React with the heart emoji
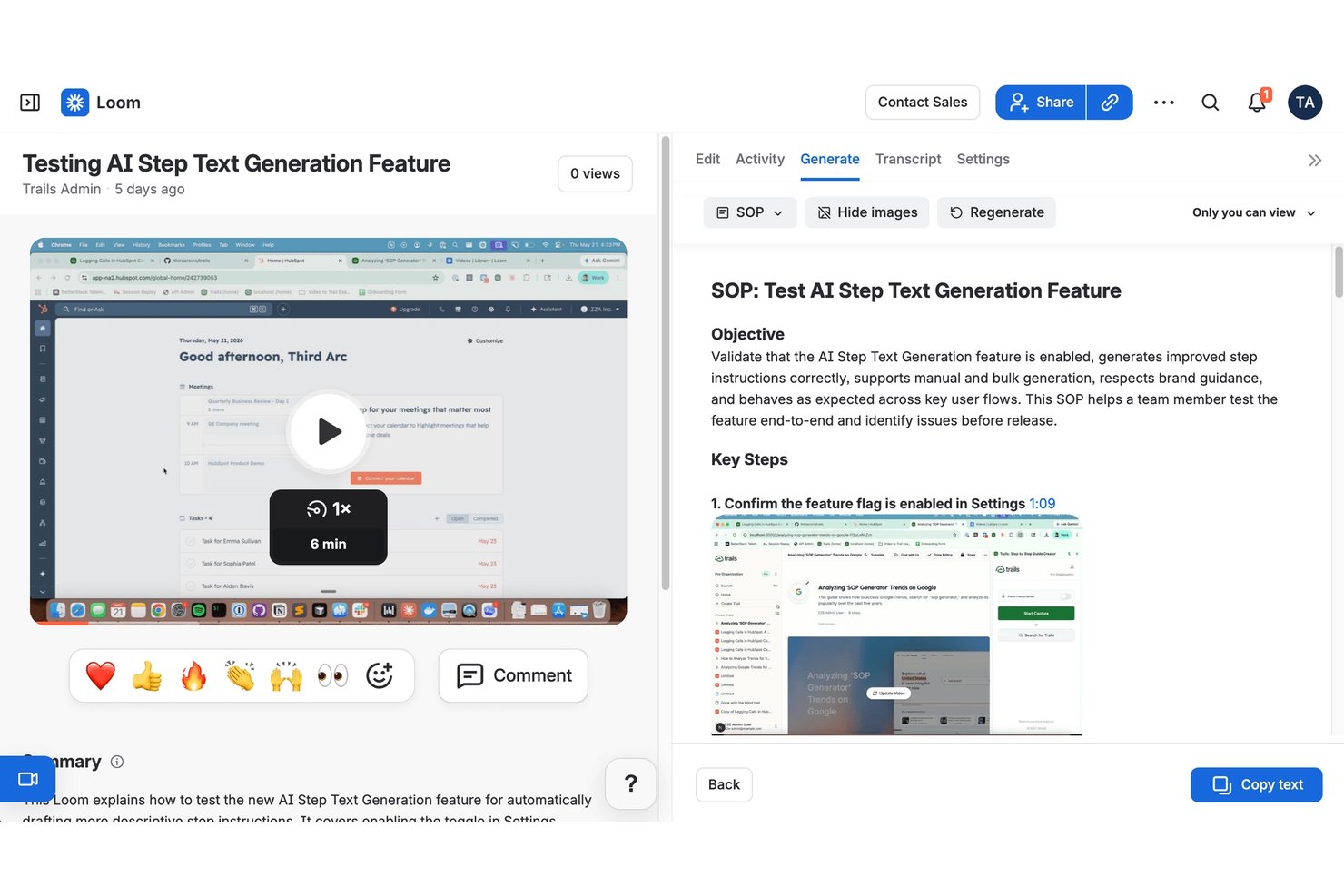 click(101, 676)
